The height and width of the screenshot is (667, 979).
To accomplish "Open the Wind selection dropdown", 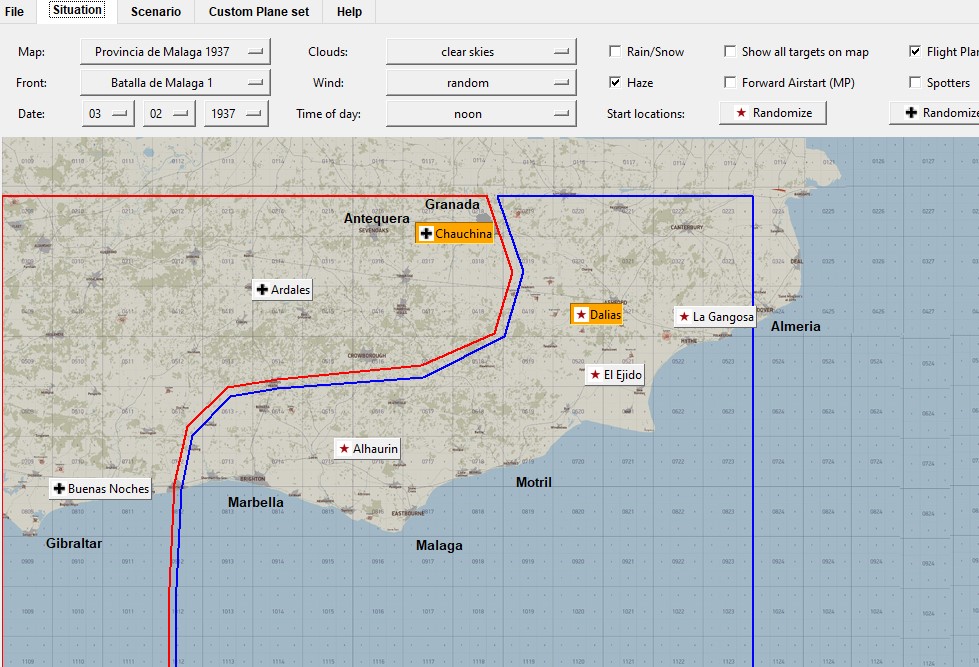I will [480, 81].
